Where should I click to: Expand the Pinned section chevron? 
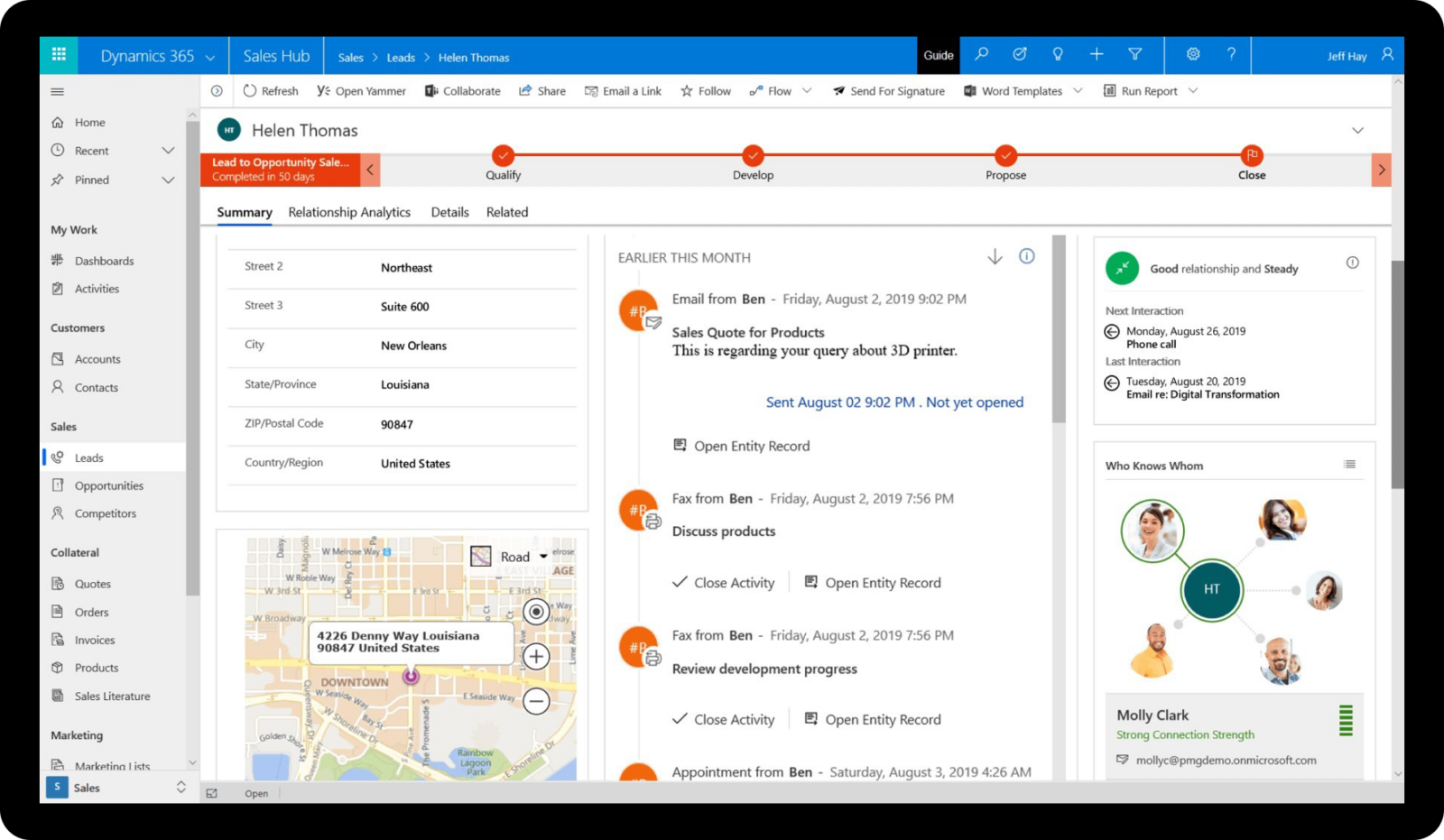point(168,180)
